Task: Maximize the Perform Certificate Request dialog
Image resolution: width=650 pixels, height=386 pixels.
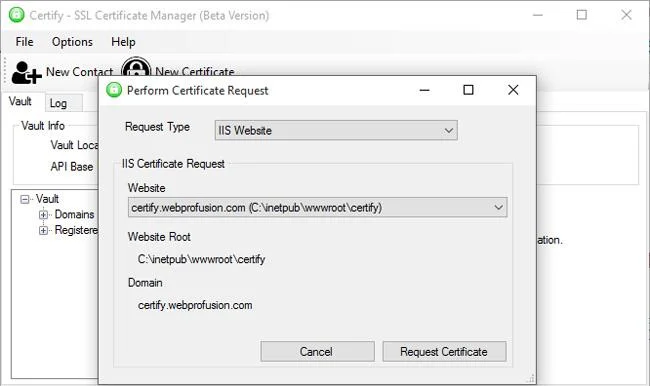Action: click(x=468, y=90)
